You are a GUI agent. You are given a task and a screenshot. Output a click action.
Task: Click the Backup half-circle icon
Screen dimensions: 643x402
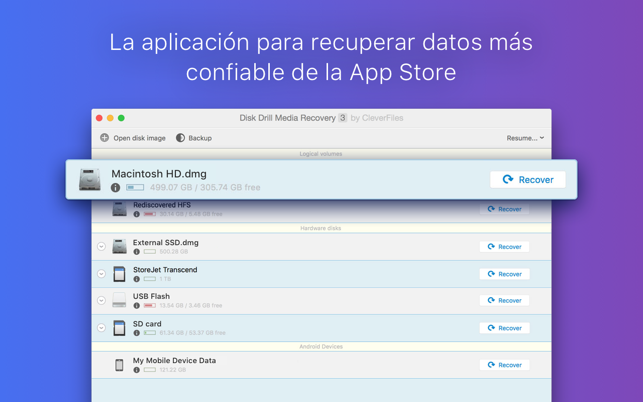(x=180, y=138)
